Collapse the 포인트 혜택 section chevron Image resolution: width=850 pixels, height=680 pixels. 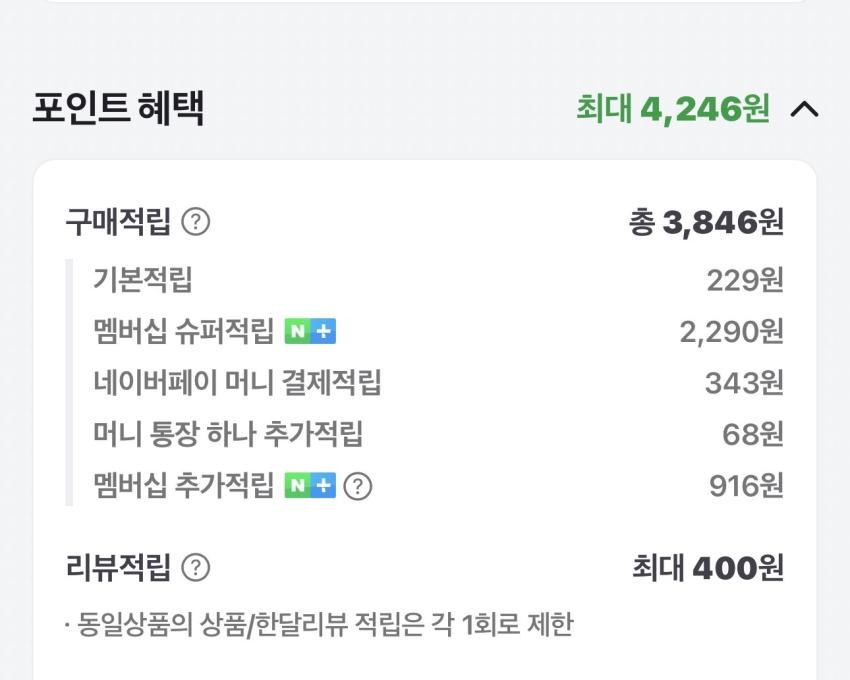click(804, 108)
